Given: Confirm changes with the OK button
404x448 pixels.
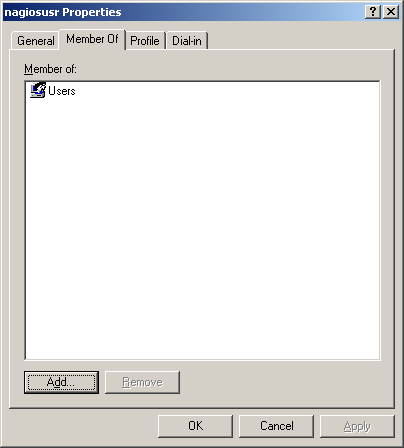Looking at the screenshot, I should click(195, 426).
